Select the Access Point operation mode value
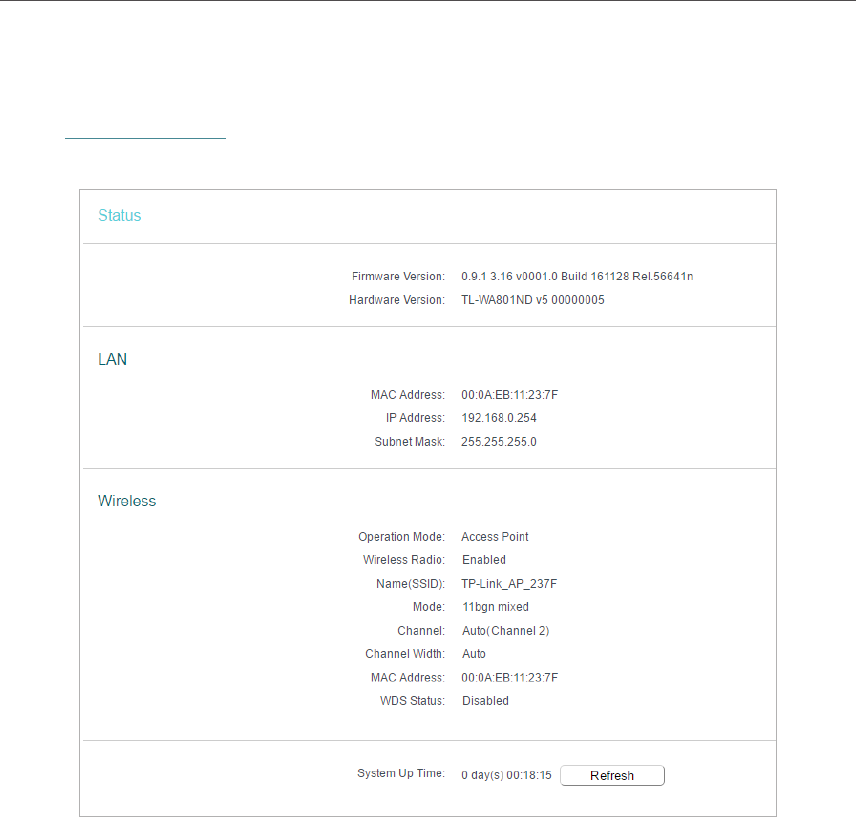Viewport: 856px width, 817px height. point(495,536)
